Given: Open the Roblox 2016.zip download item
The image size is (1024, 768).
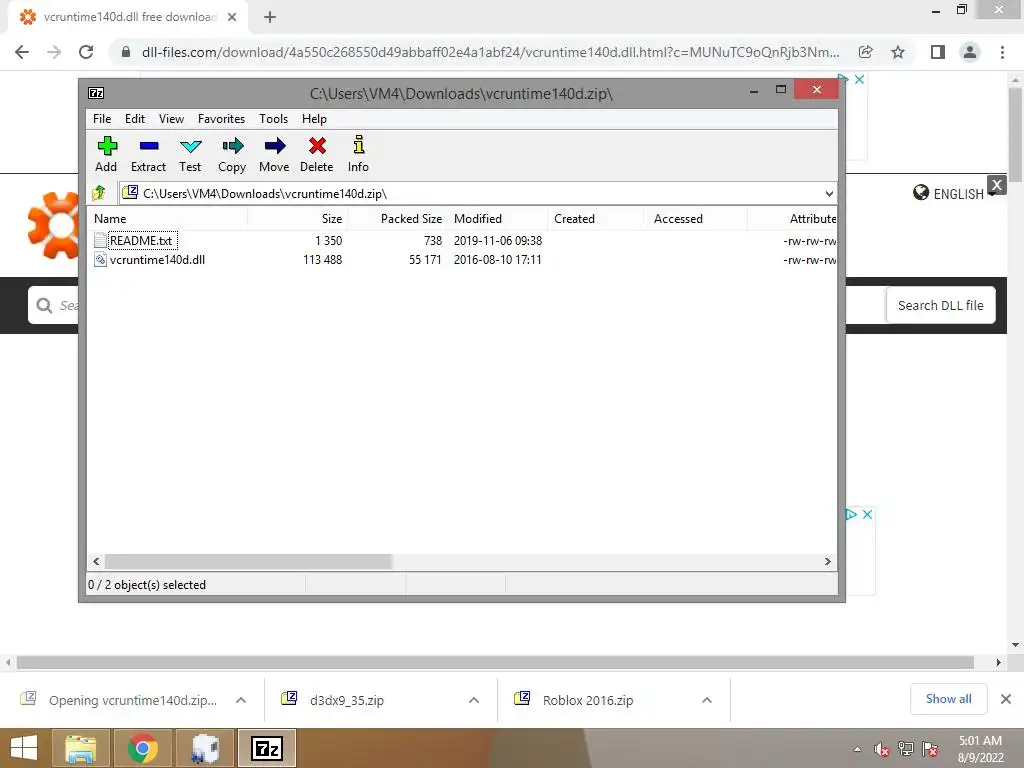Looking at the screenshot, I should (x=588, y=700).
